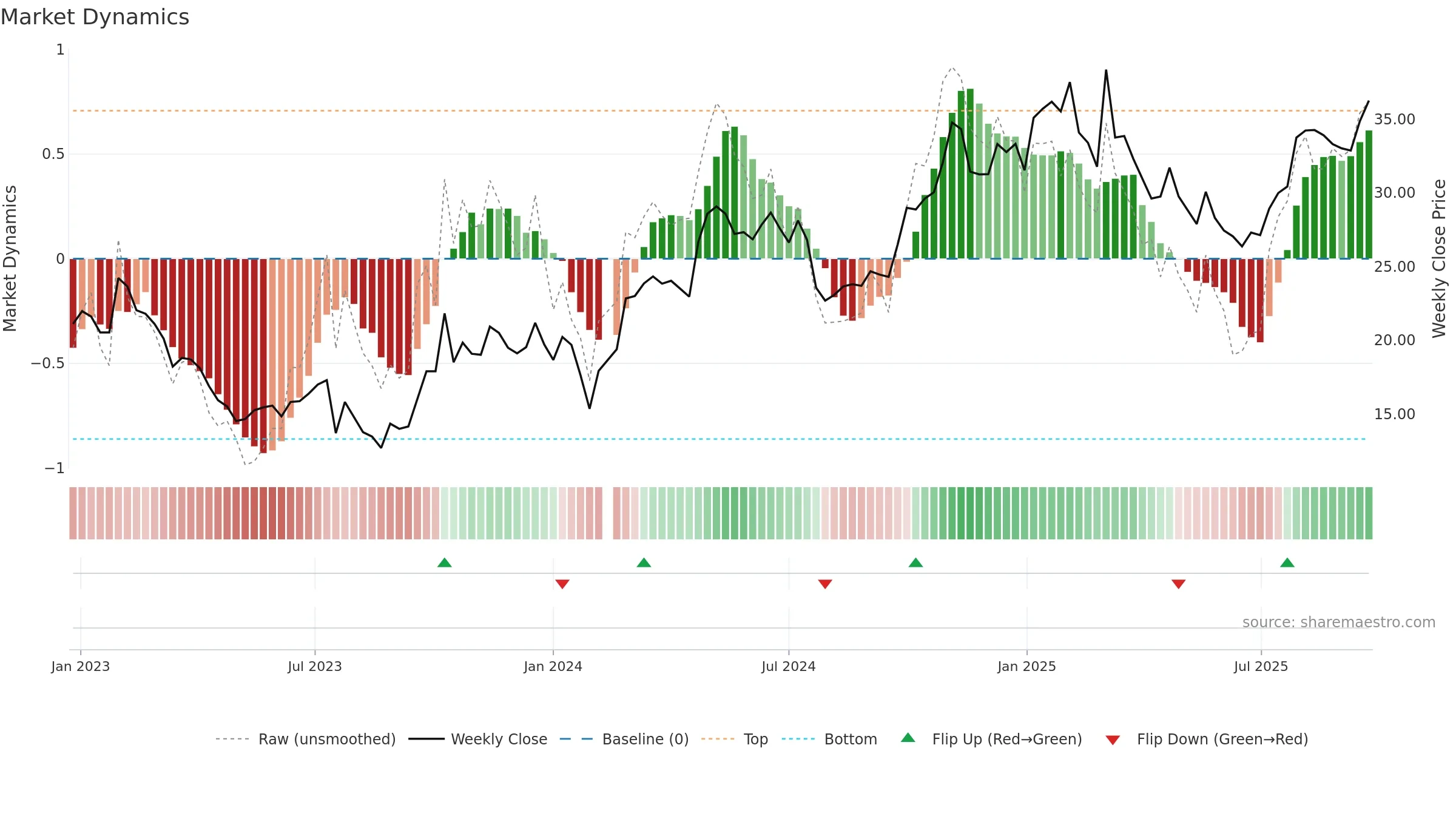Toggle the Top legend entry

click(735, 739)
